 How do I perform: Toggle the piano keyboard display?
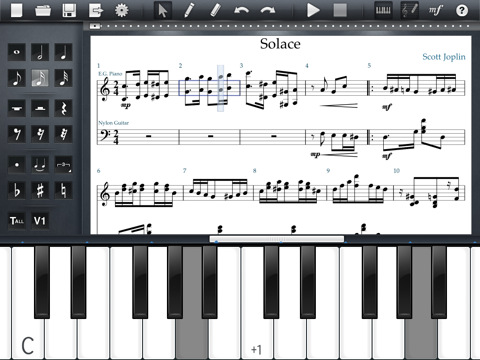pyautogui.click(x=383, y=10)
